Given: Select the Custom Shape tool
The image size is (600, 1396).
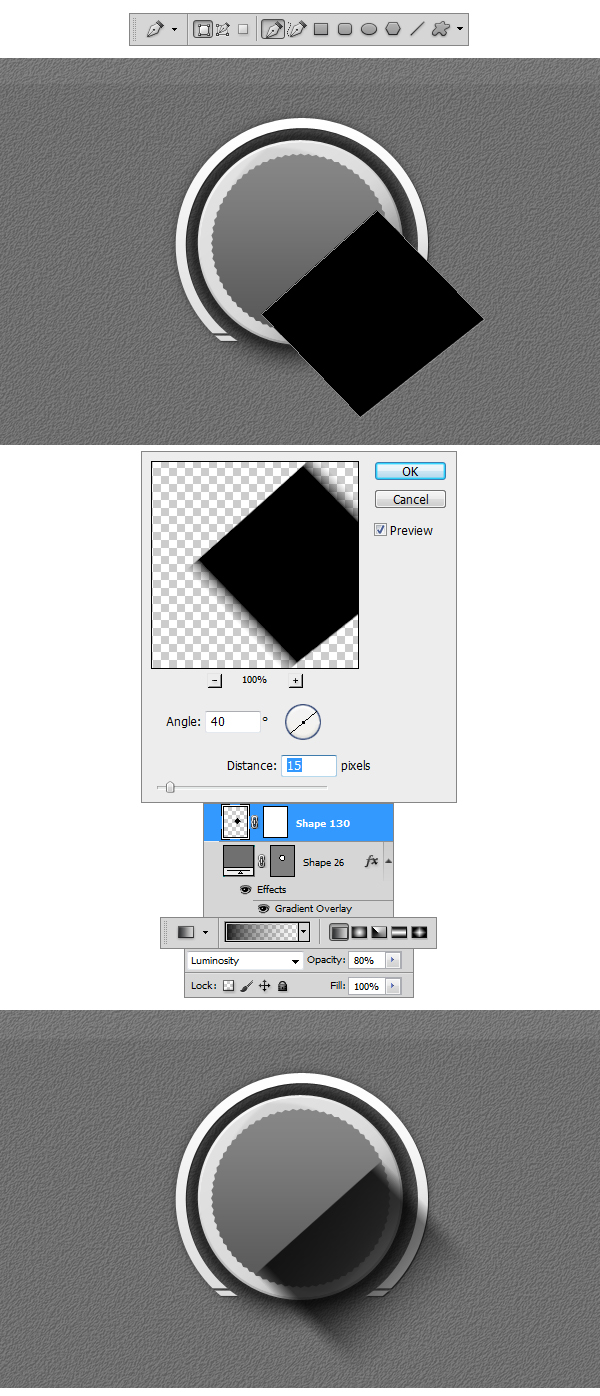Looking at the screenshot, I should 441,30.
